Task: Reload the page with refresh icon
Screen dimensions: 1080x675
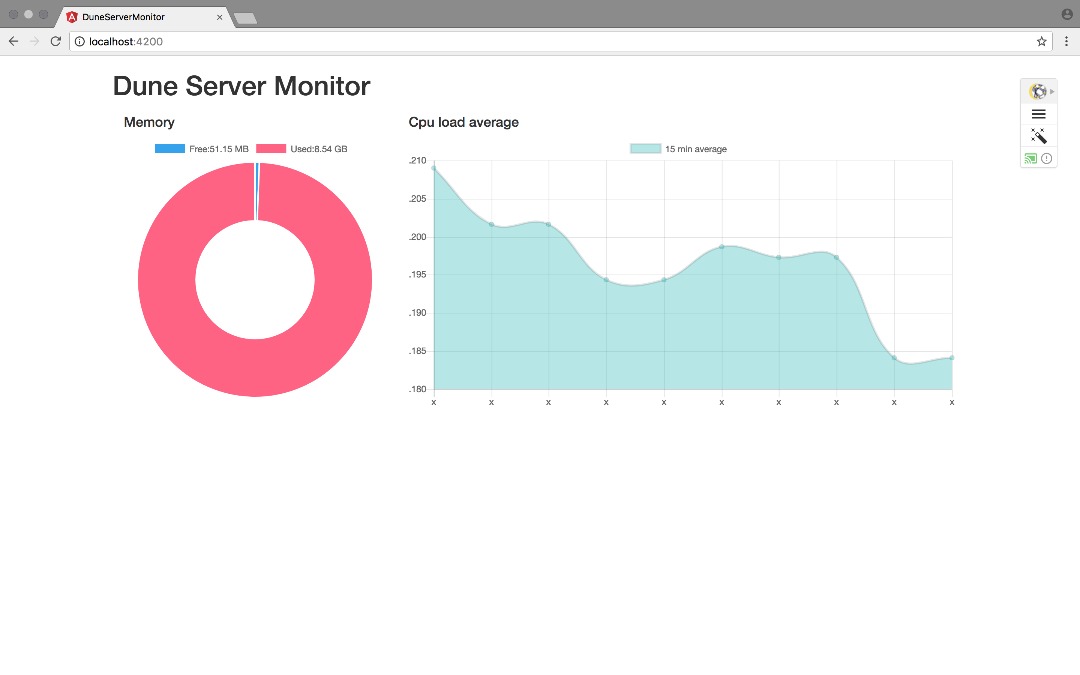Action: coord(56,41)
